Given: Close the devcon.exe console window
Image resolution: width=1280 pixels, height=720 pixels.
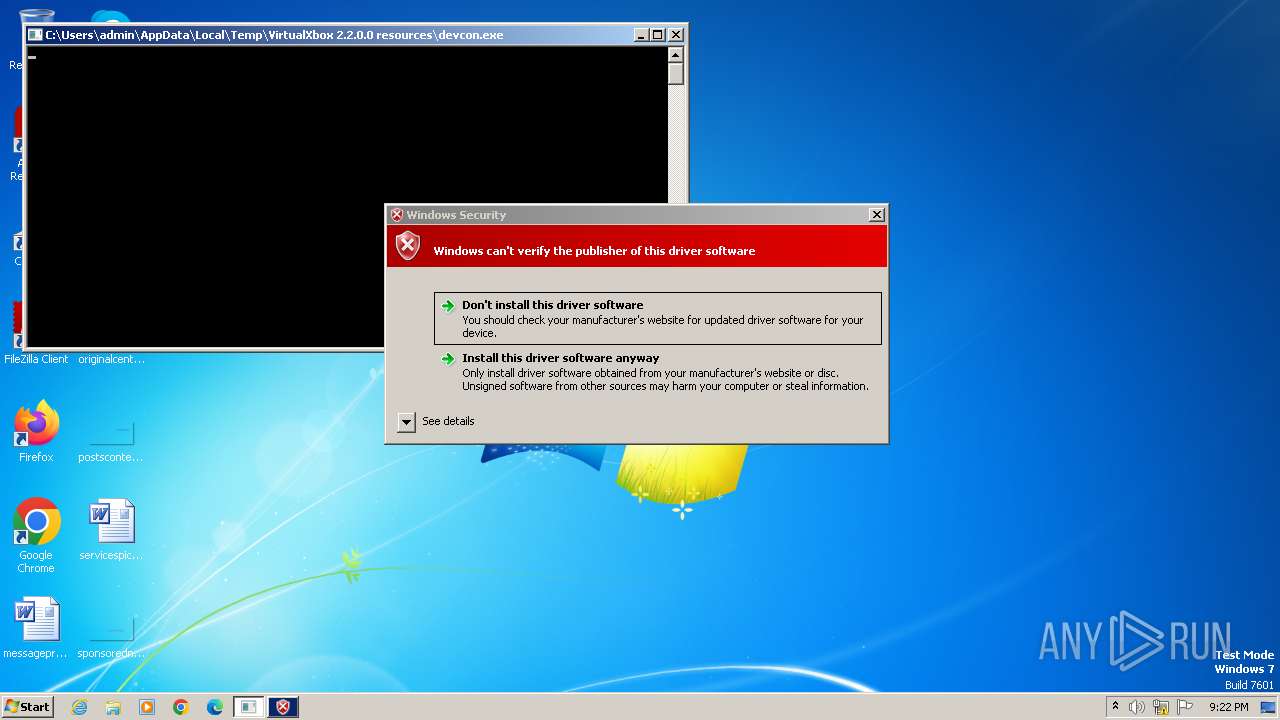Looking at the screenshot, I should coord(675,35).
